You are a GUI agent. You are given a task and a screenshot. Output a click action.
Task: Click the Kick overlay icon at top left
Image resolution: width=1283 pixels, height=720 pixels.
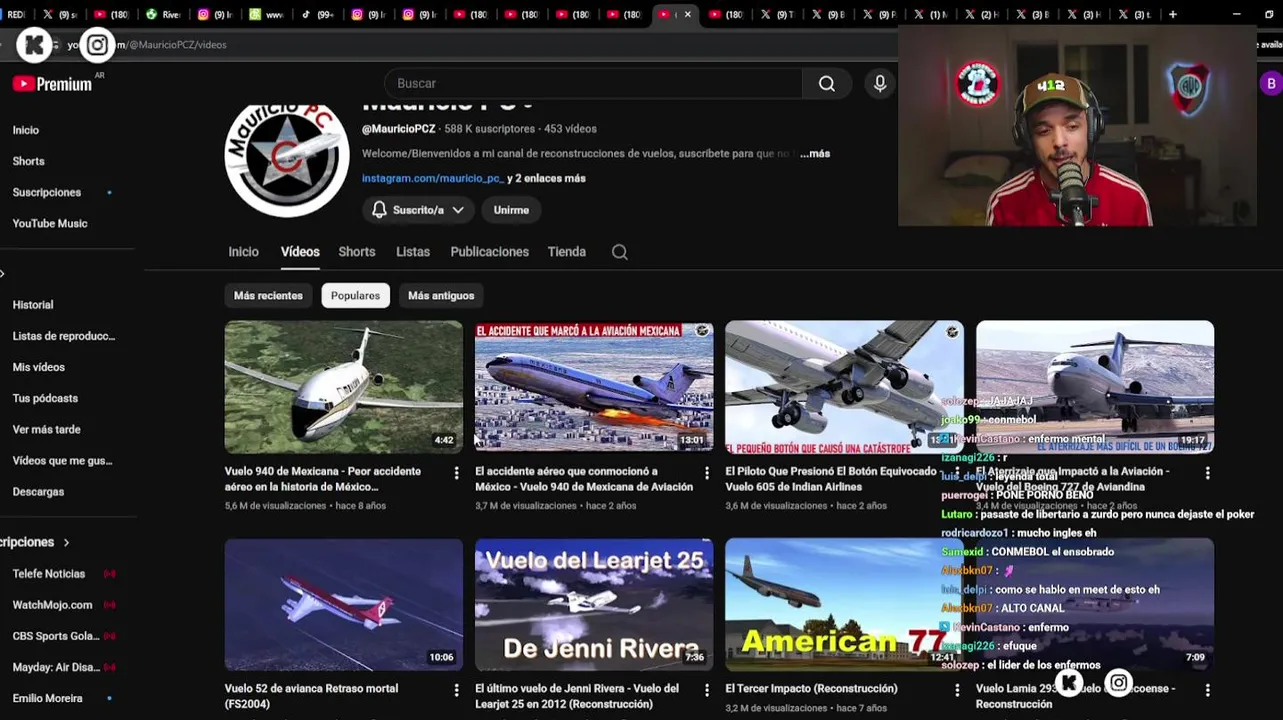point(34,45)
